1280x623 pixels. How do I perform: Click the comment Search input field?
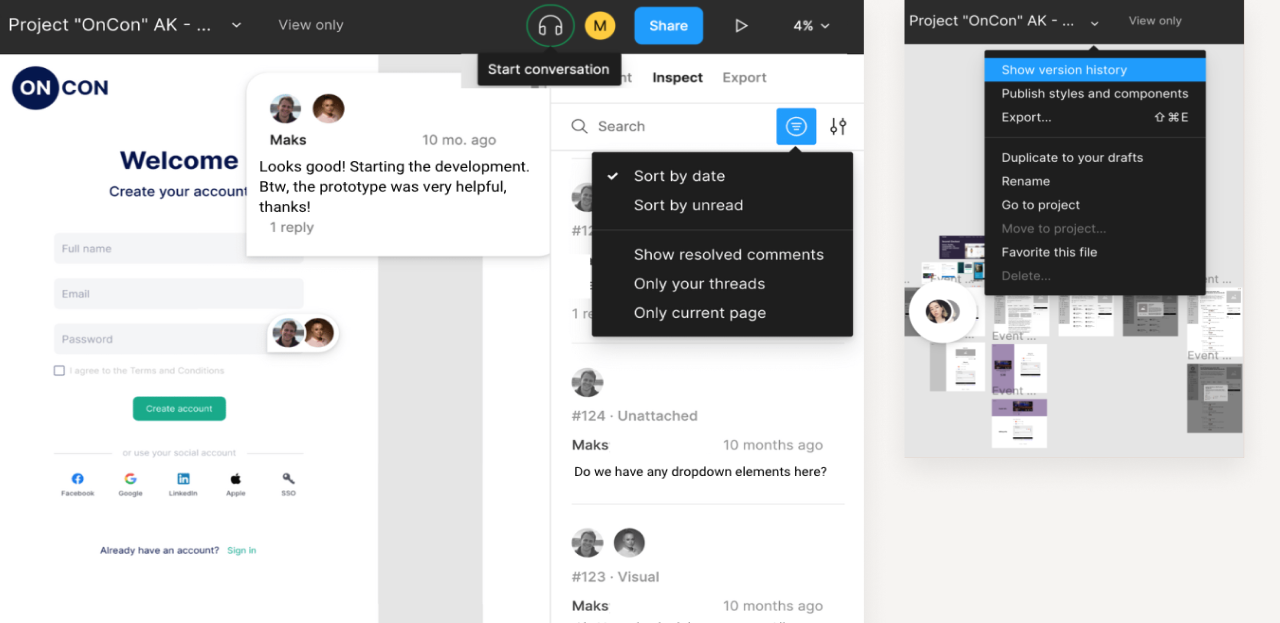668,126
